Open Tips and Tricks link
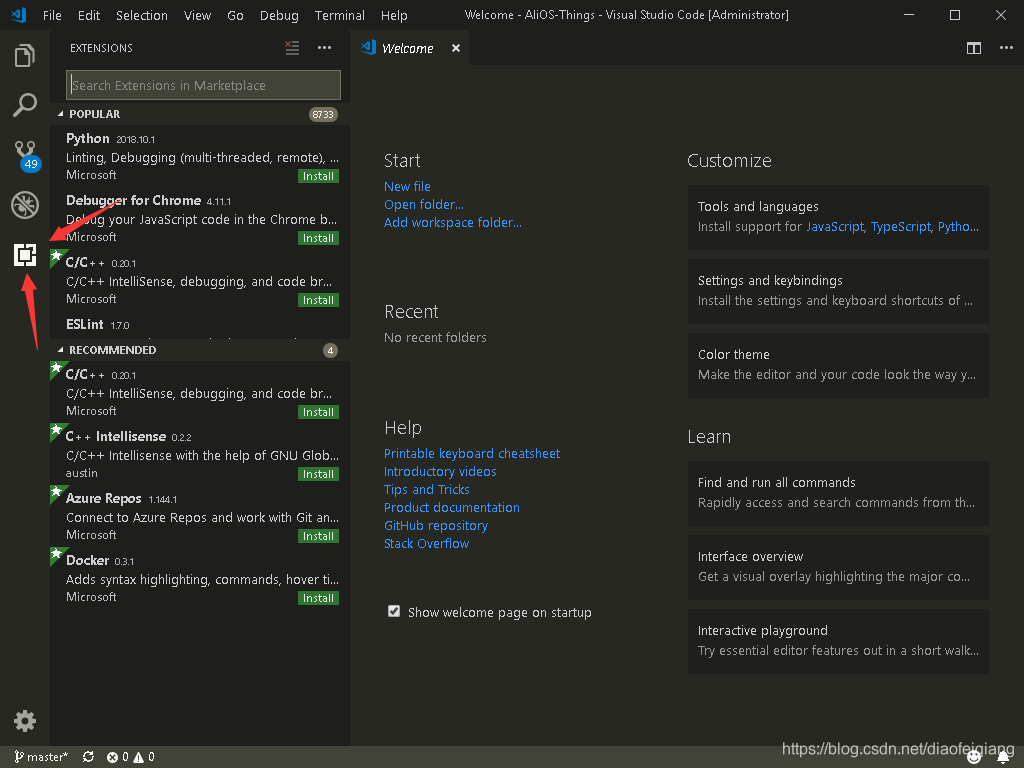Image resolution: width=1024 pixels, height=768 pixels. (426, 490)
